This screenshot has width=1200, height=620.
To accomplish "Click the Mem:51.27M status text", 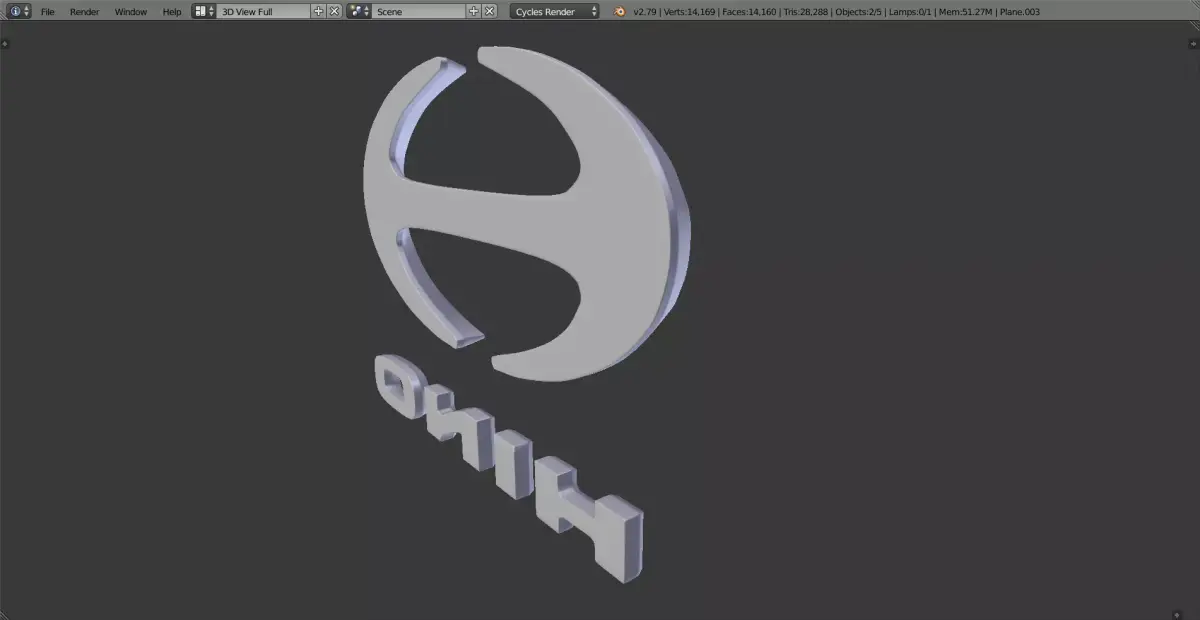I will 966,11.
